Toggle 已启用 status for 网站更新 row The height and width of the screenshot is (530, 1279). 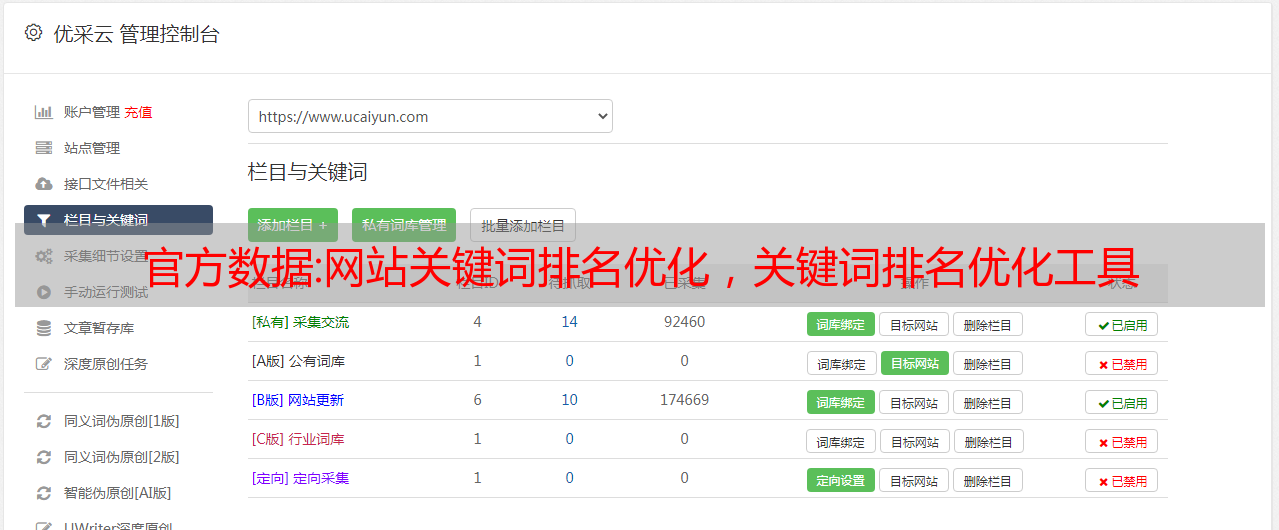pos(1122,402)
